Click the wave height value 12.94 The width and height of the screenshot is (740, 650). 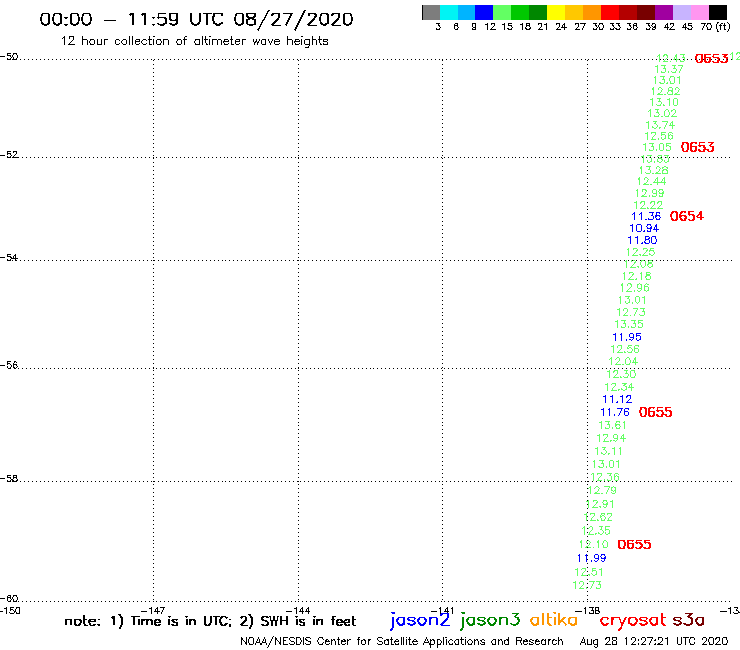click(x=611, y=438)
